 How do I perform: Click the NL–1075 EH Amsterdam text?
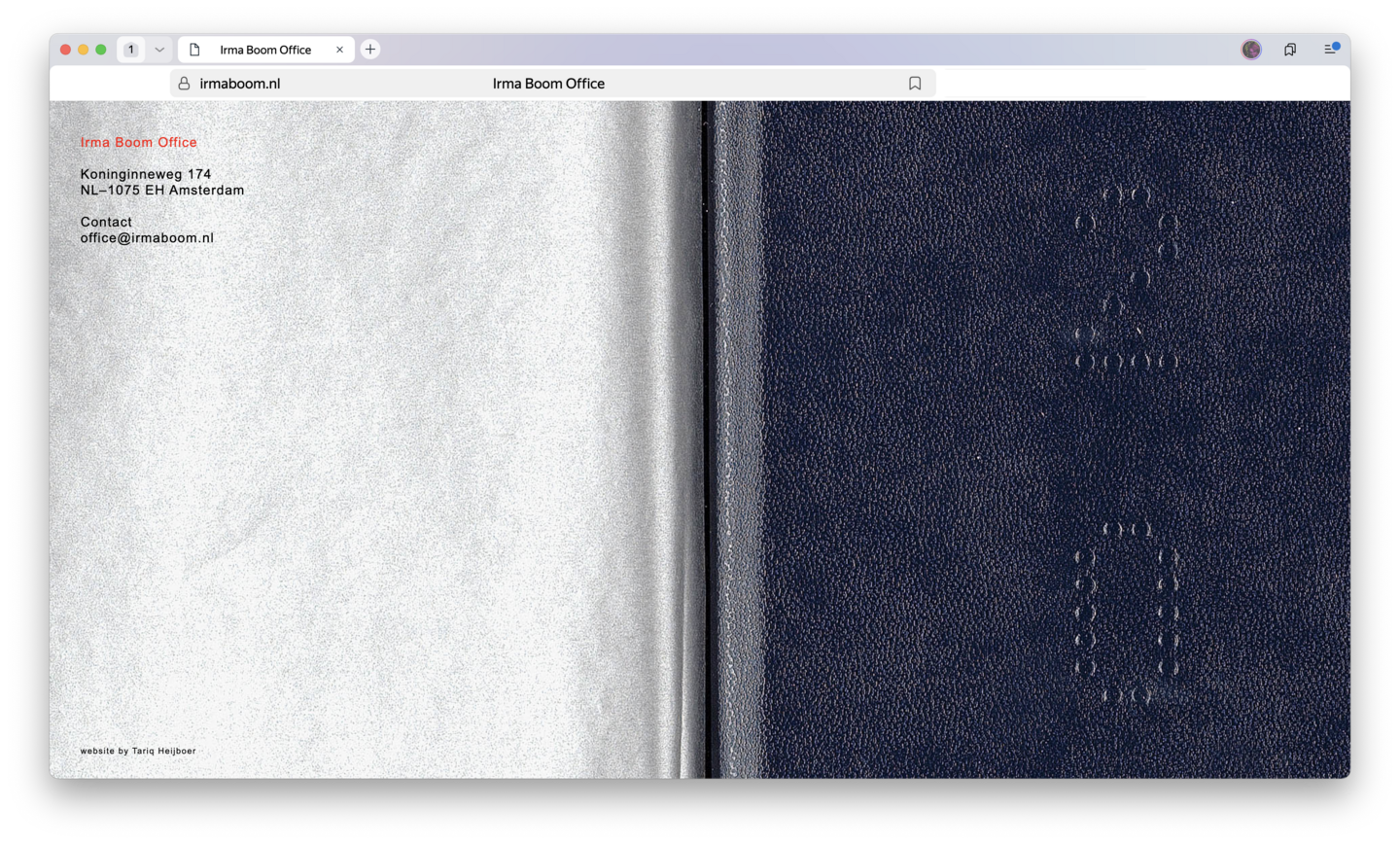tap(162, 191)
